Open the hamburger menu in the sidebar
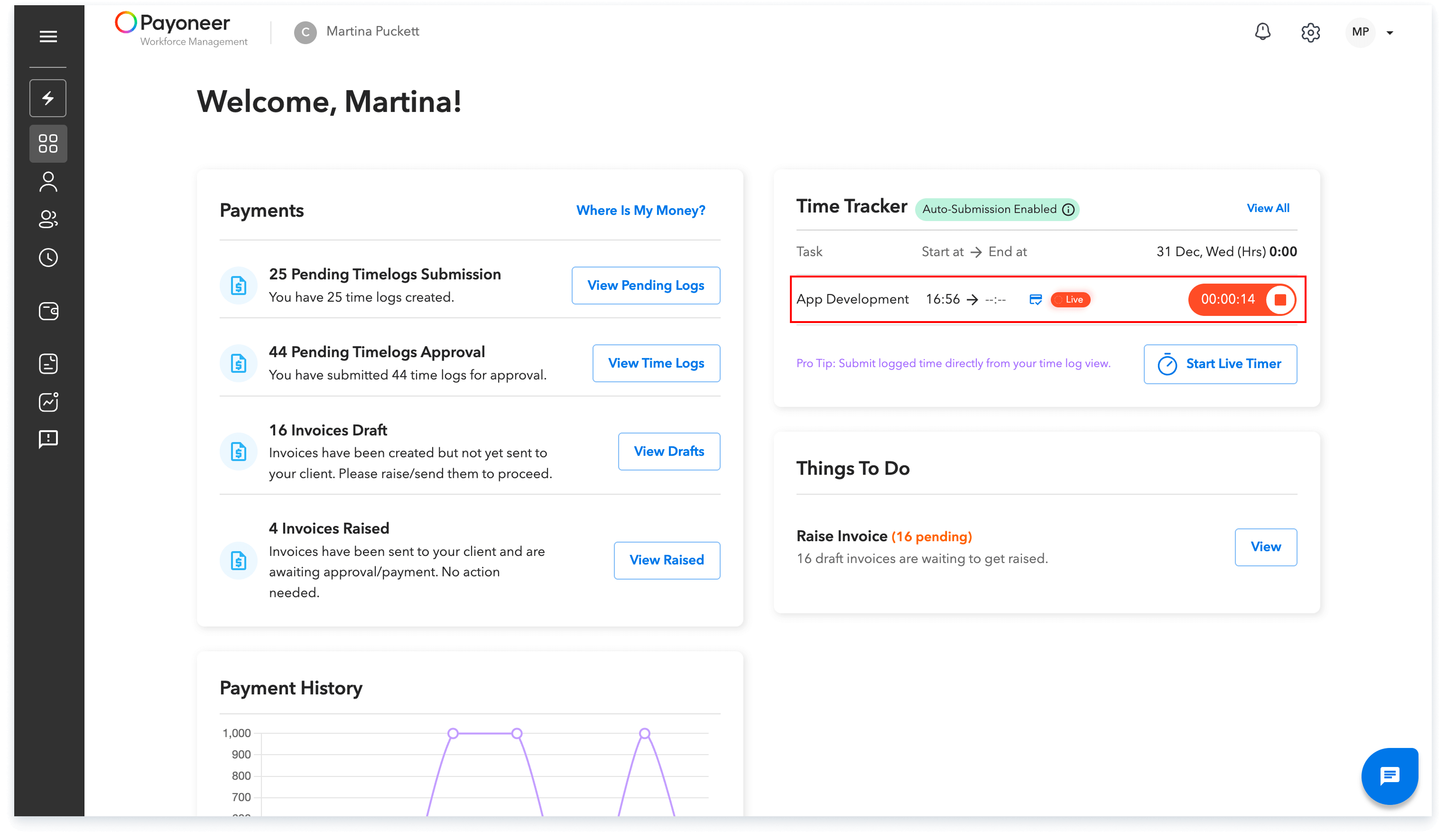 [x=48, y=37]
